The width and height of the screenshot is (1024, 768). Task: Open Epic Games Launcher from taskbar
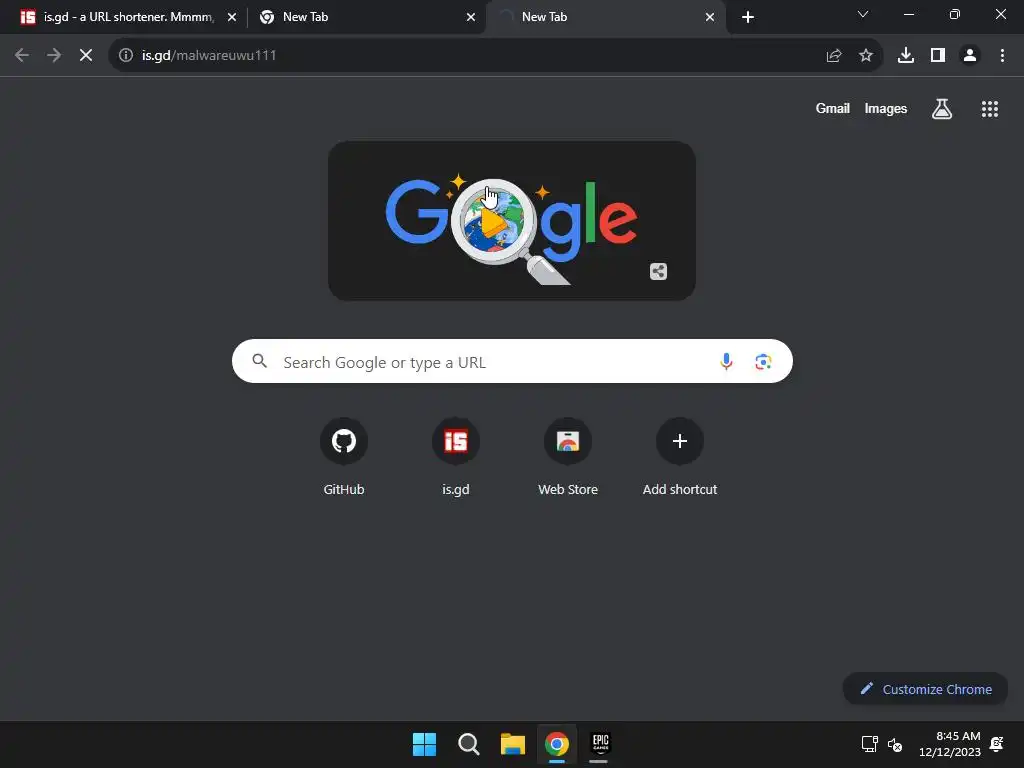click(600, 744)
